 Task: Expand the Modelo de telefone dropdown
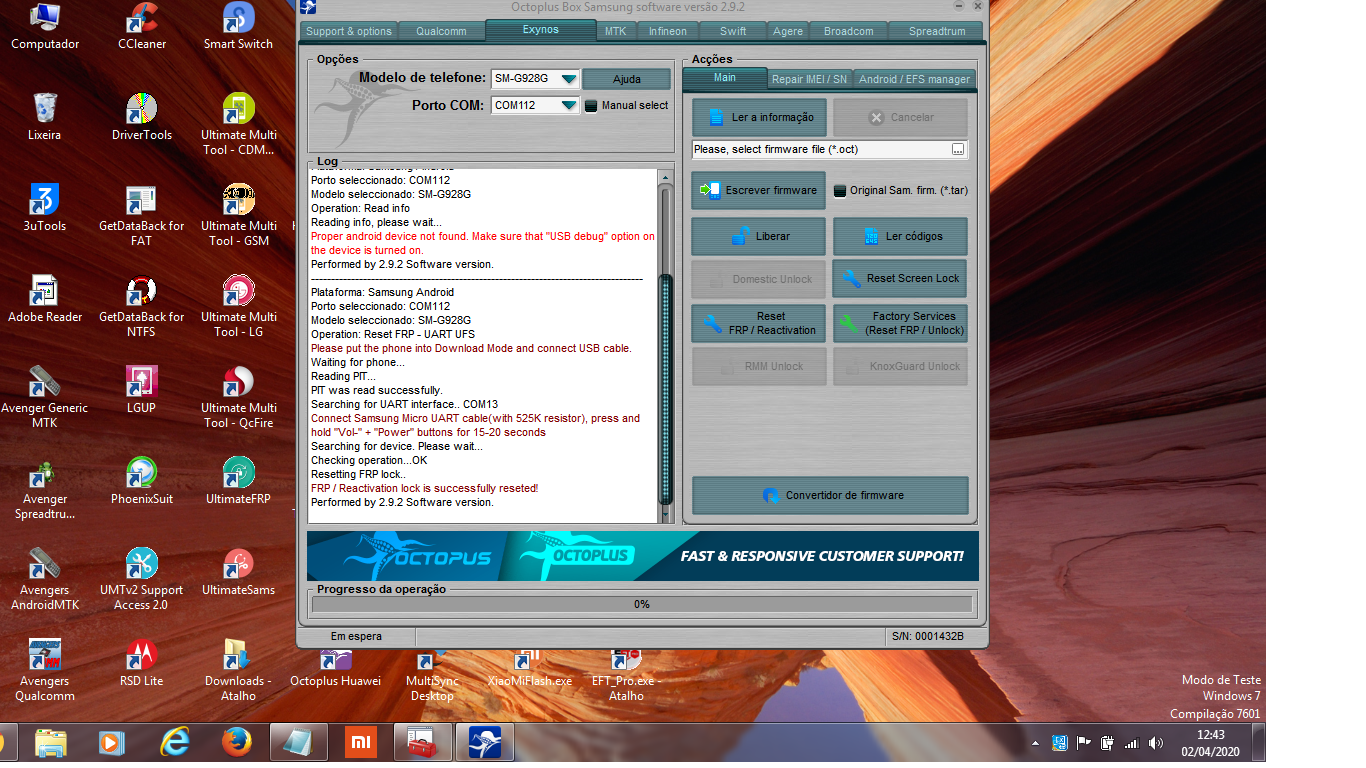tap(568, 79)
